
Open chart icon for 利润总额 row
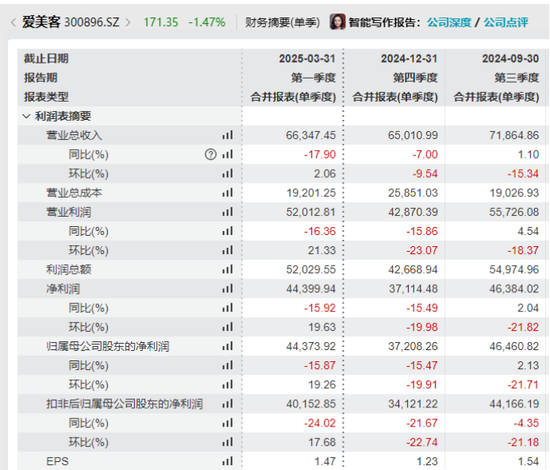click(227, 269)
